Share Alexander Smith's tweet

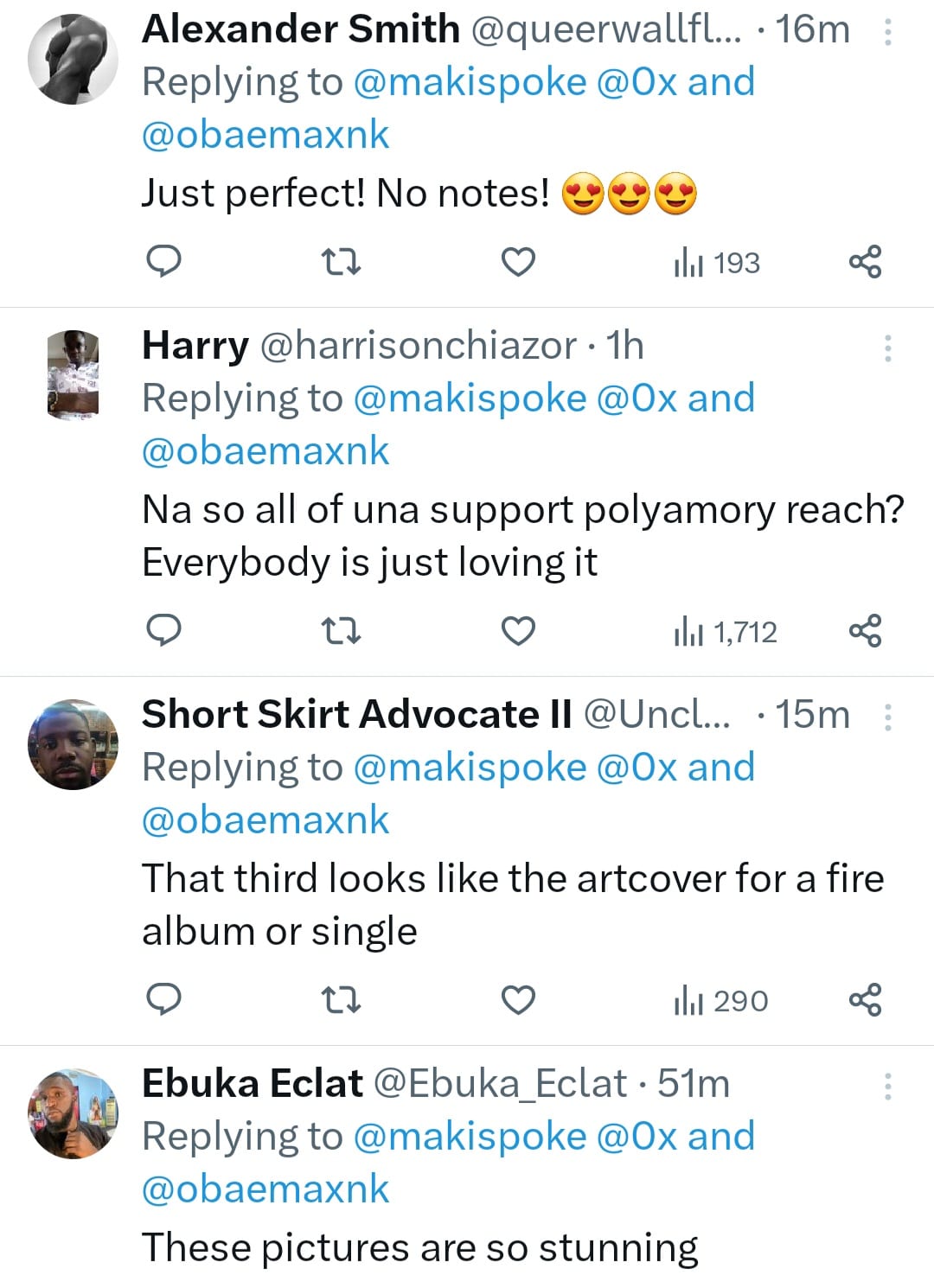(865, 261)
